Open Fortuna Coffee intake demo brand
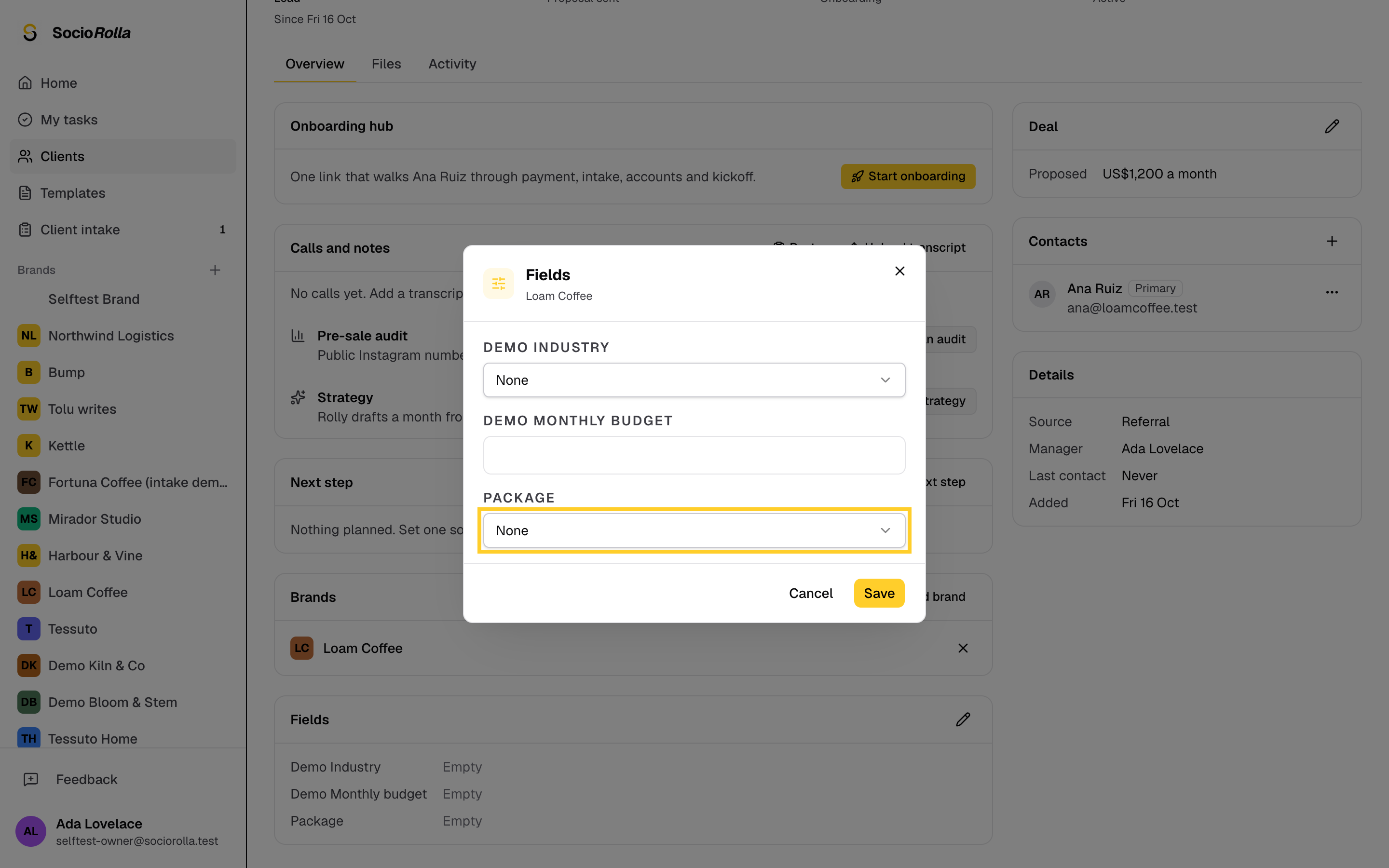Viewport: 1389px width, 868px height. pyautogui.click(x=123, y=482)
